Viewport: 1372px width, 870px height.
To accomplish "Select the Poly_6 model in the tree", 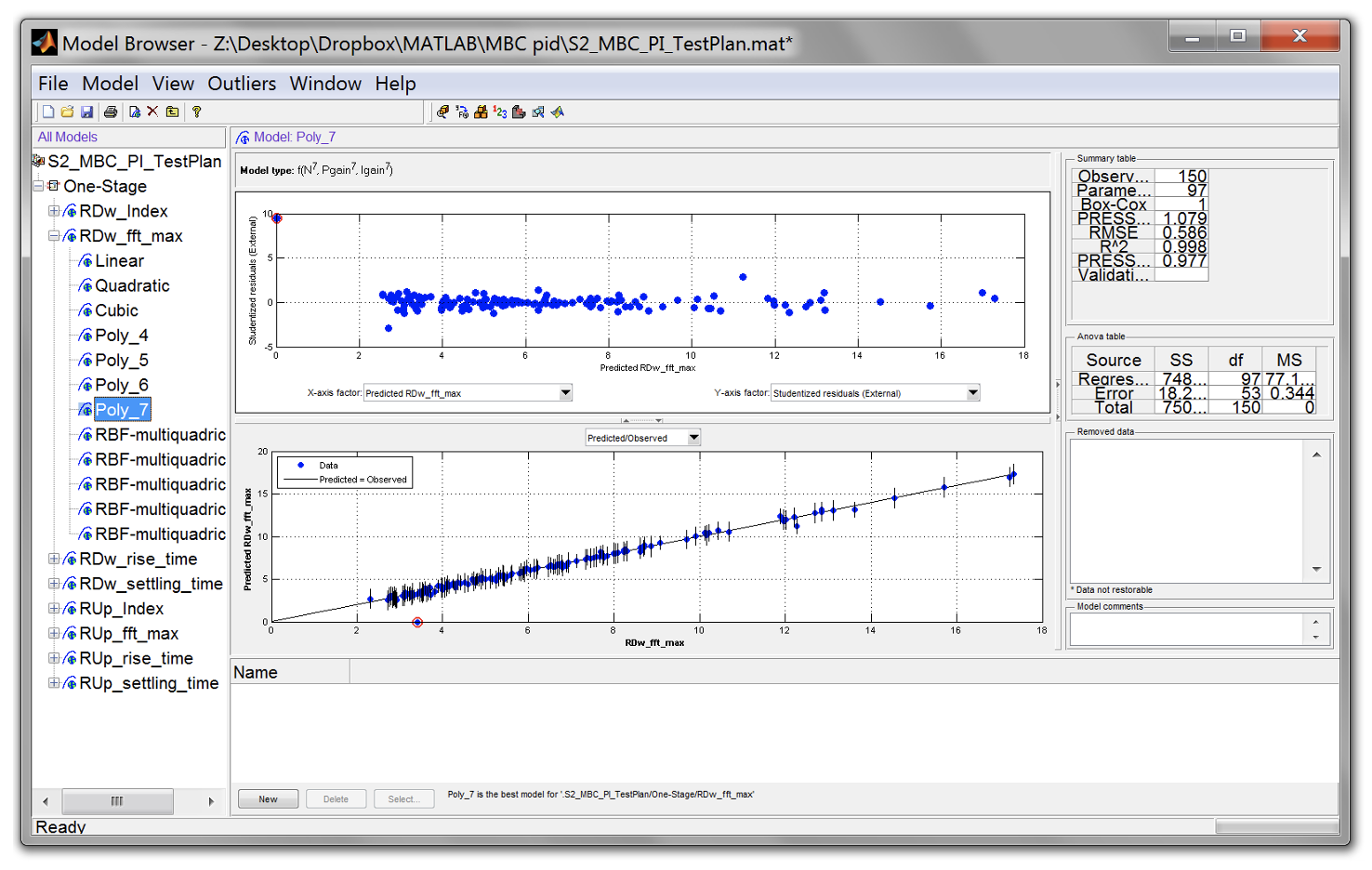I will pos(121,385).
